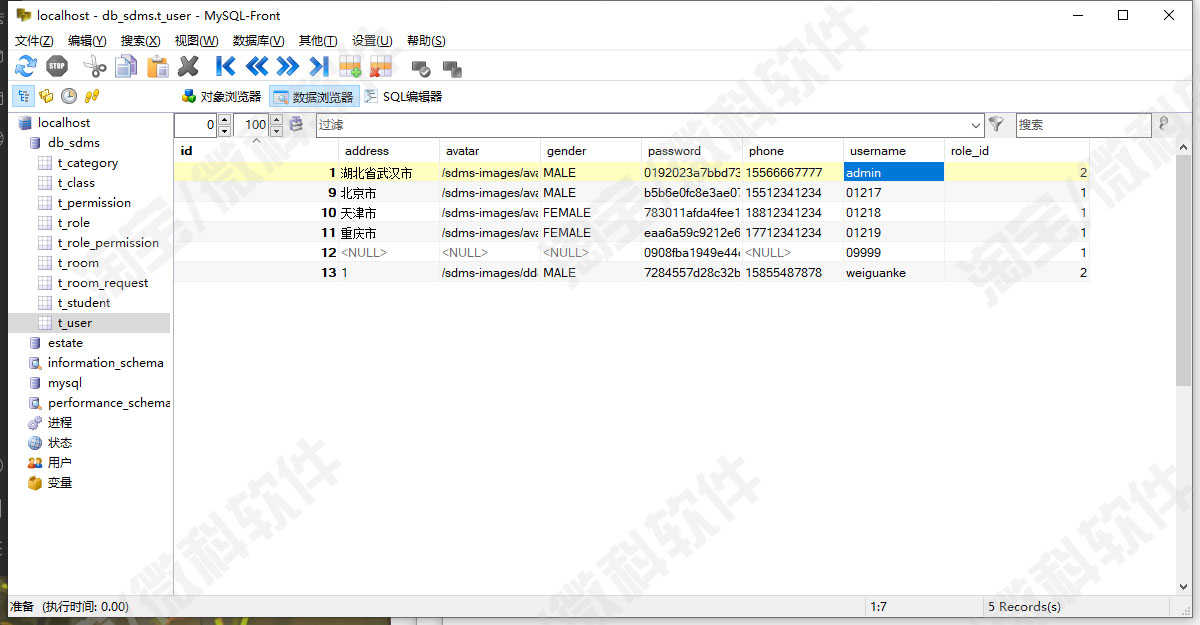1200x625 pixels.
Task: Select the db_sdms database node
Action: click(x=73, y=142)
